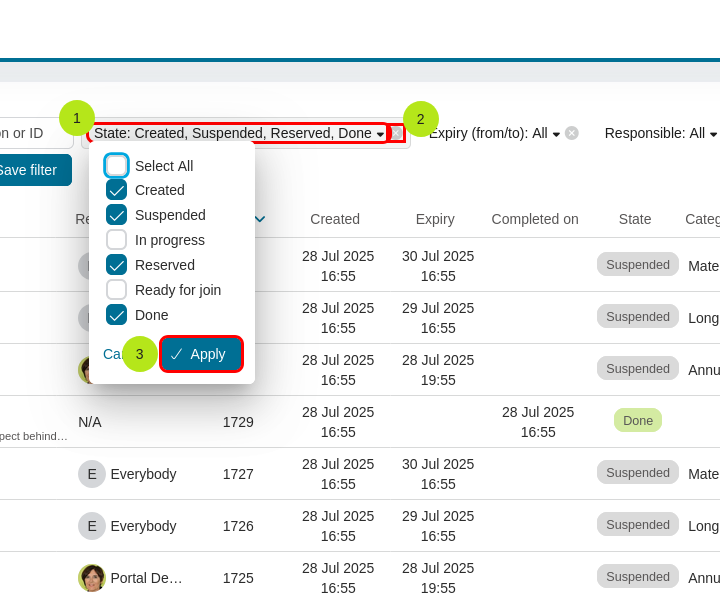Clear the State filter with the x icon
This screenshot has width=720, height=597.
(397, 133)
